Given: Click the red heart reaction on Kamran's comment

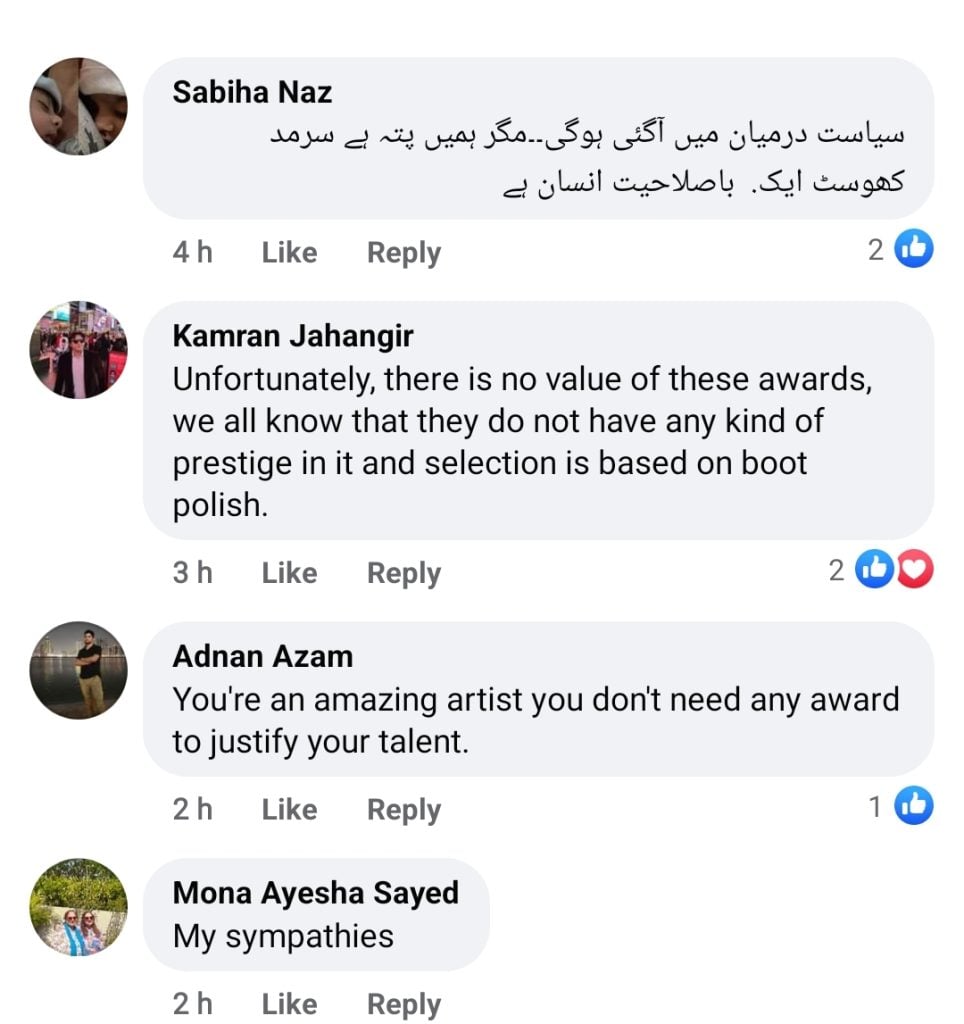Looking at the screenshot, I should [914, 570].
